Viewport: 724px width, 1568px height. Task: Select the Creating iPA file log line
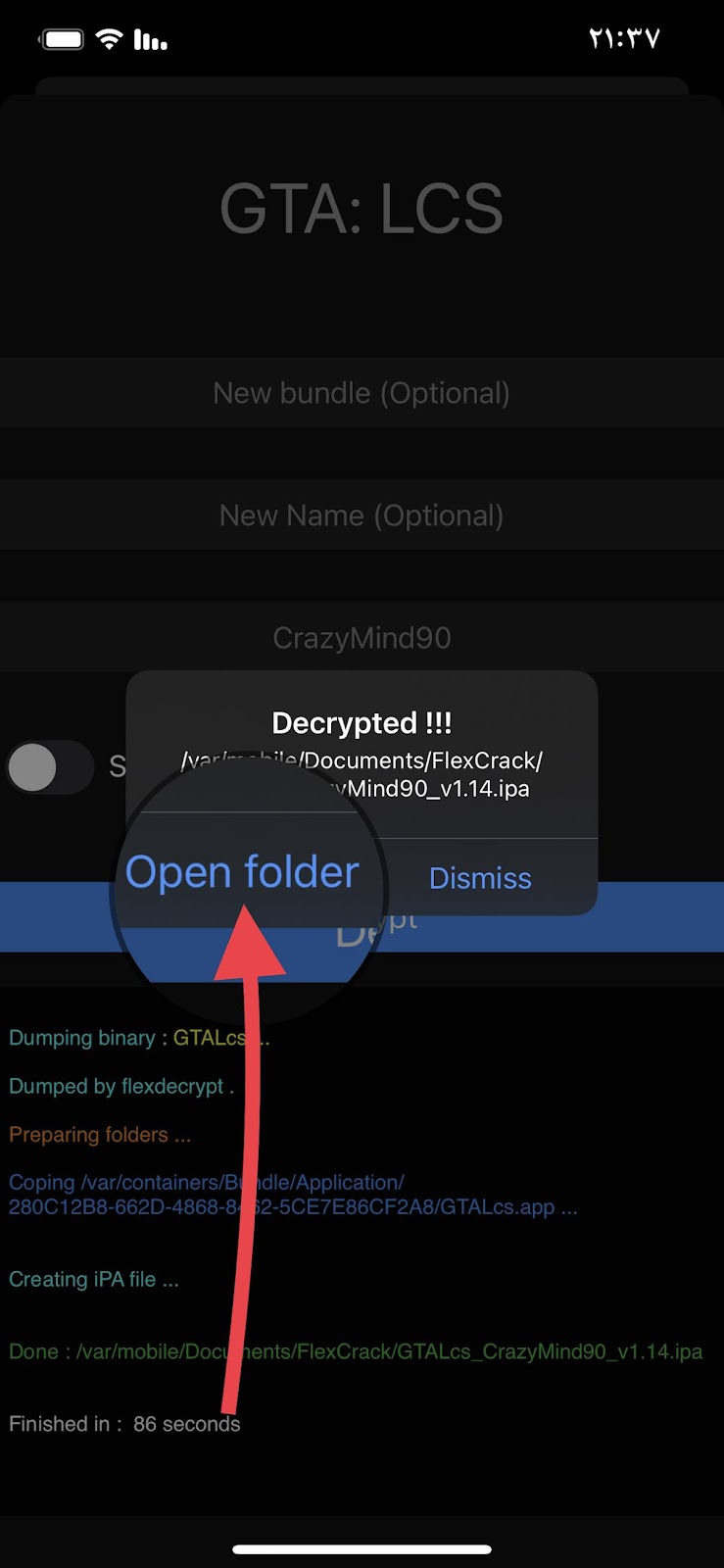(x=94, y=1279)
